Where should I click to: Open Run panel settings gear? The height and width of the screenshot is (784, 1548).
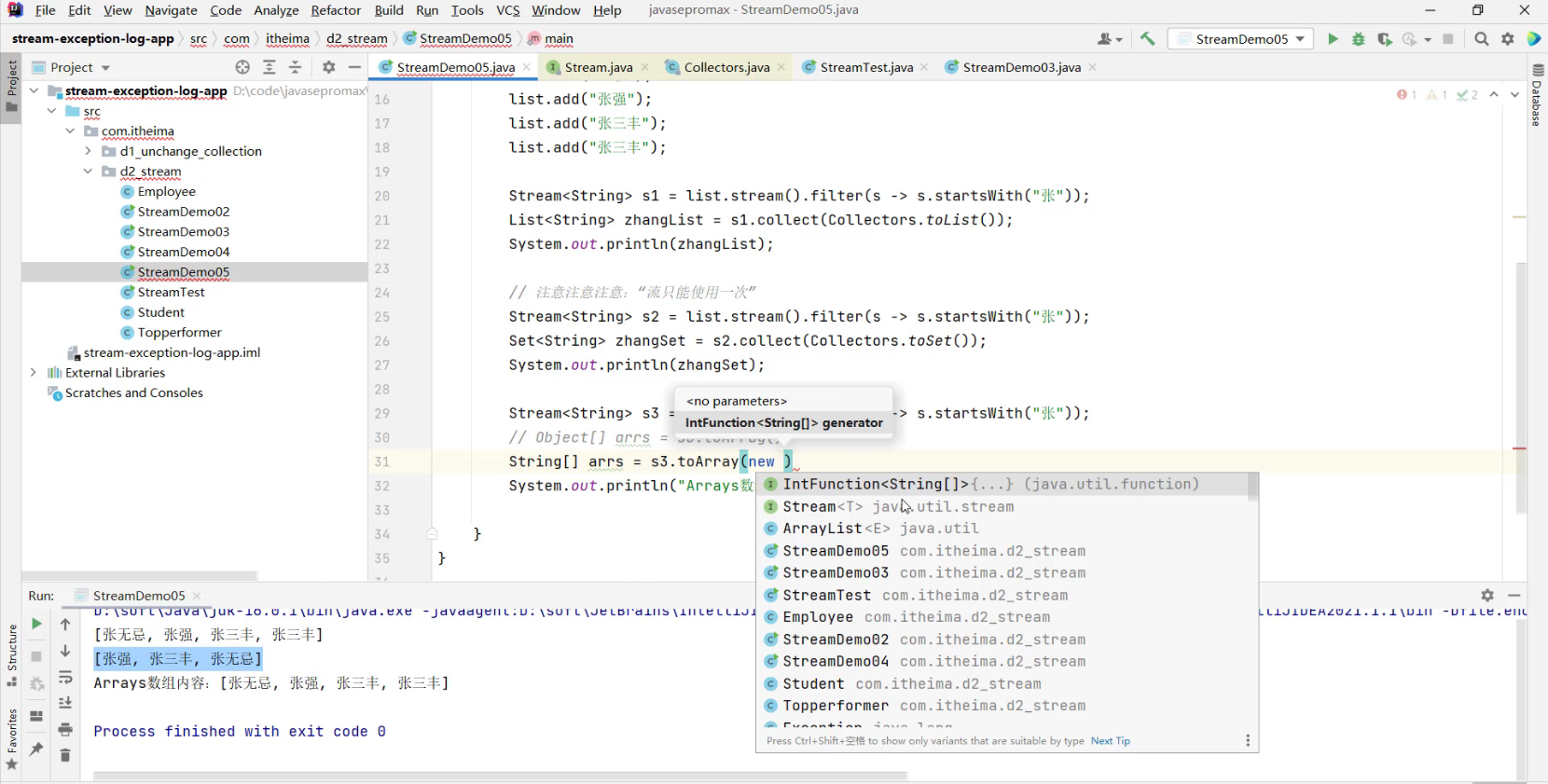click(x=1487, y=595)
